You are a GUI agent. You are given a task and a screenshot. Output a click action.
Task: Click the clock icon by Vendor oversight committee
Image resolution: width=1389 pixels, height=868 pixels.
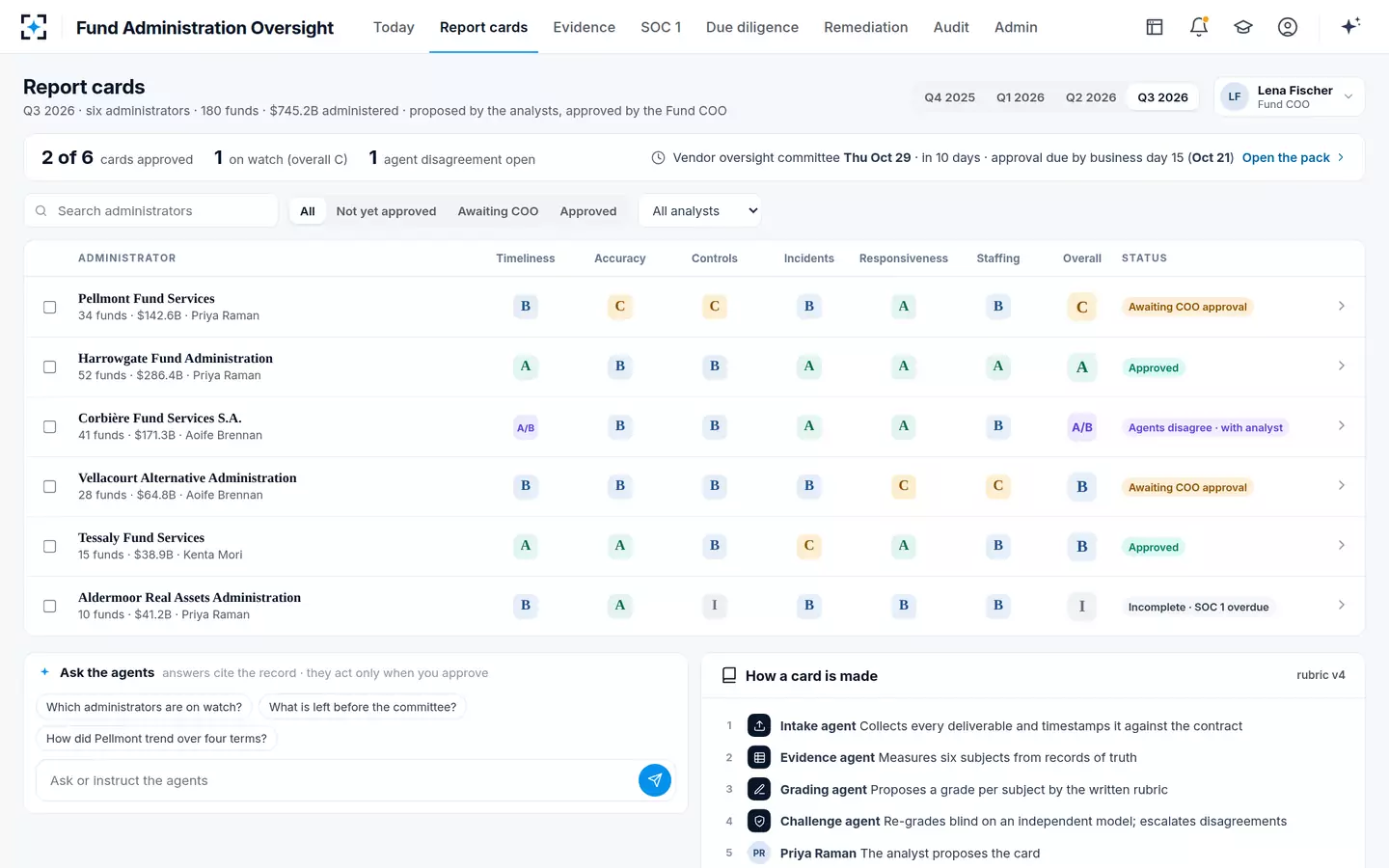(658, 158)
